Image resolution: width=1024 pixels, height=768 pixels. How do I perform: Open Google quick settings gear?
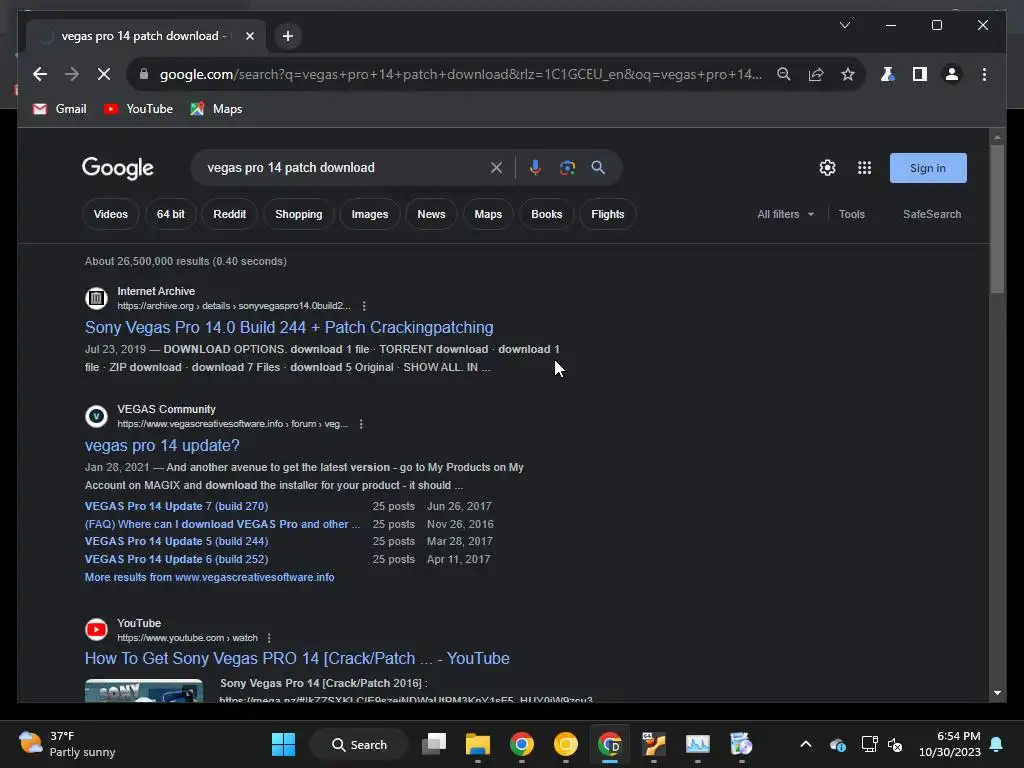[827, 168]
